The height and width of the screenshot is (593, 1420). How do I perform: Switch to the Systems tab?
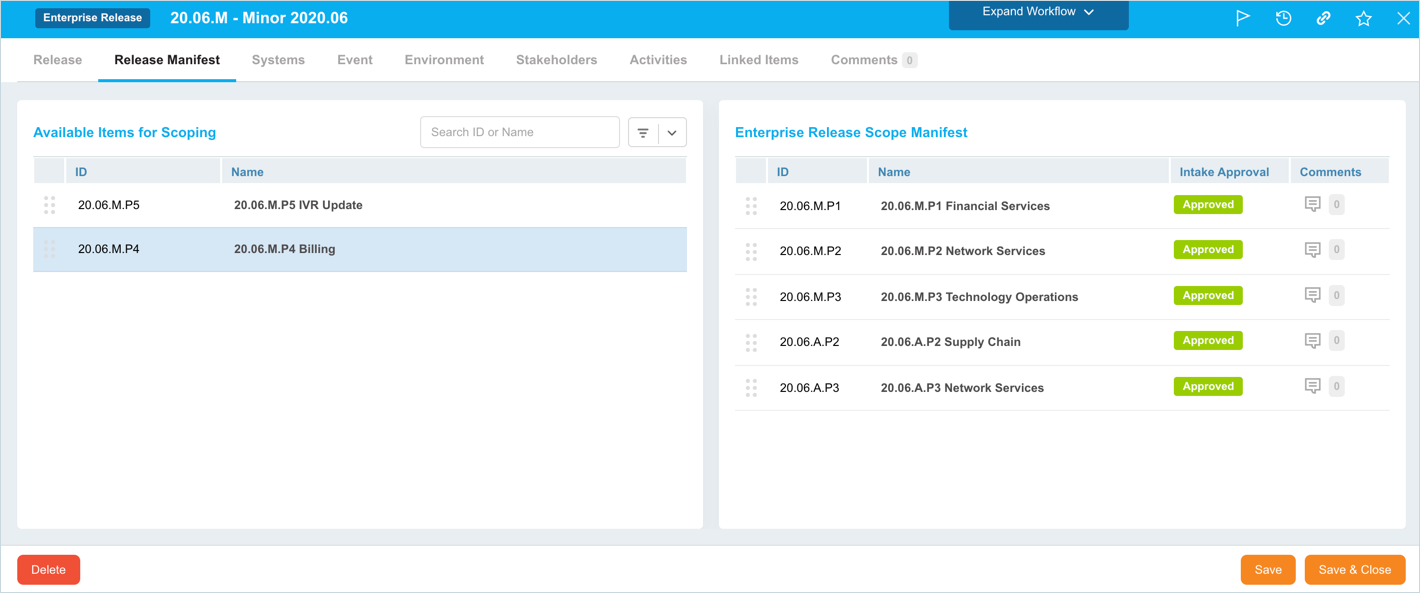(278, 60)
